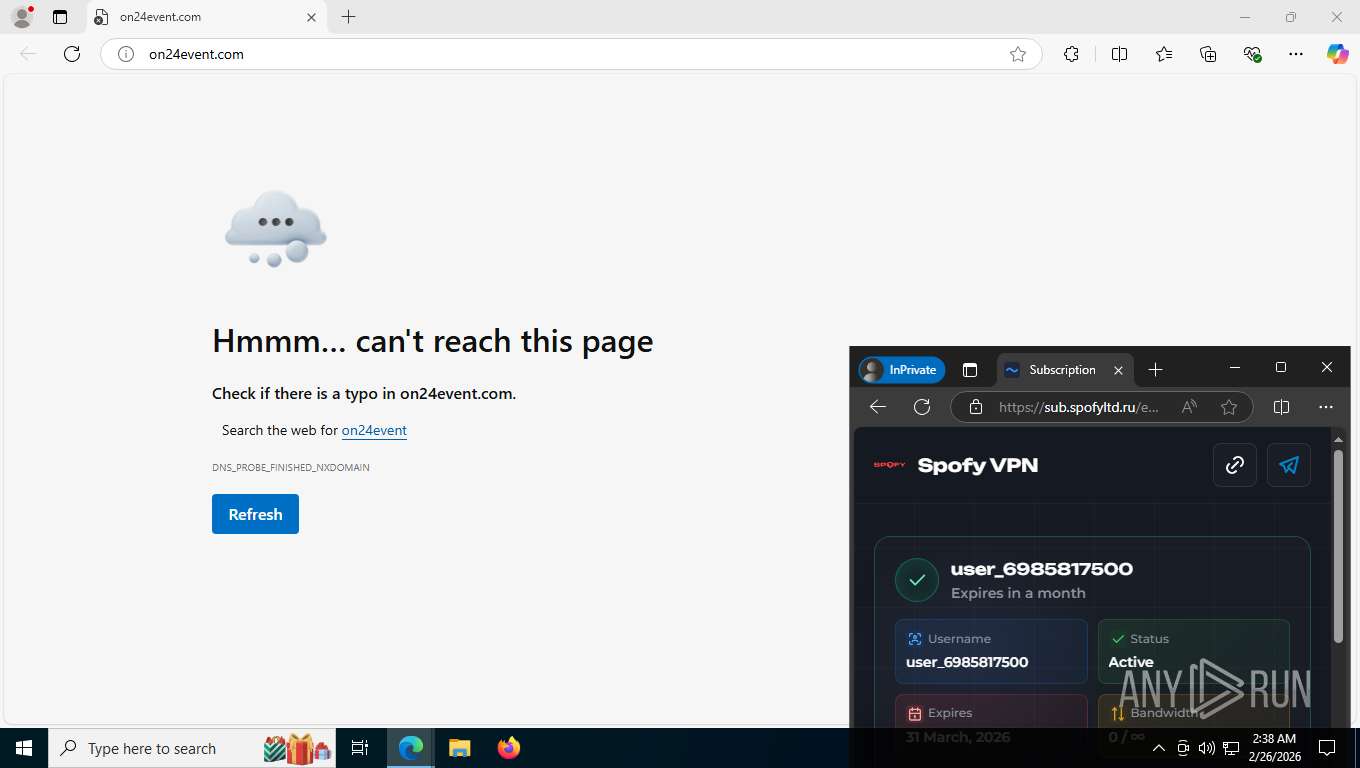Open split screen in main window
Viewport: 1360px width, 768px height.
click(1119, 54)
